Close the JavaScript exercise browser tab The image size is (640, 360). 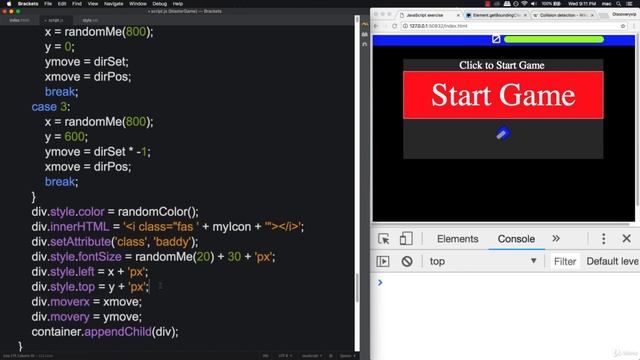click(458, 15)
